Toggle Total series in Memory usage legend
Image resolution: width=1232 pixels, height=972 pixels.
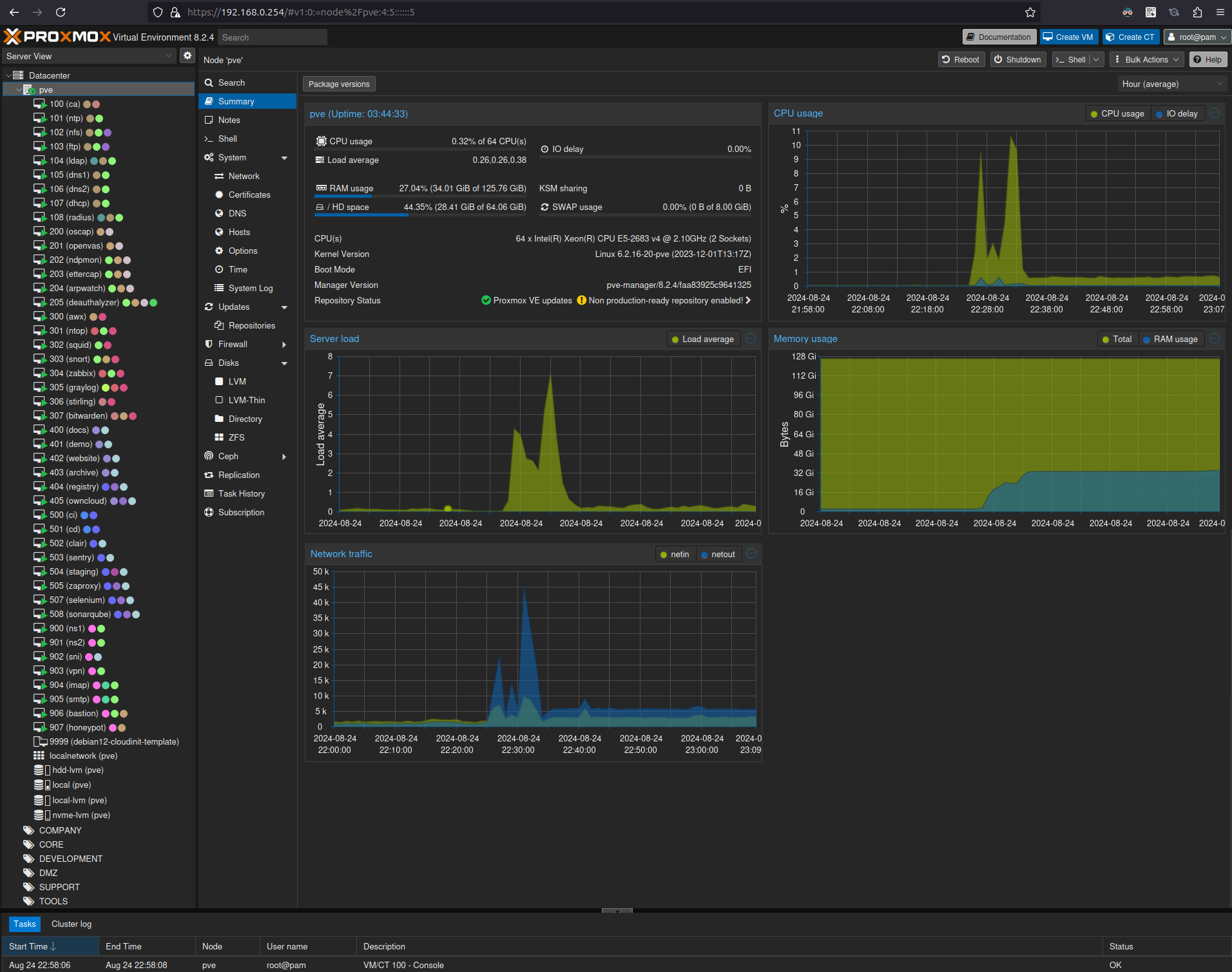point(1117,339)
